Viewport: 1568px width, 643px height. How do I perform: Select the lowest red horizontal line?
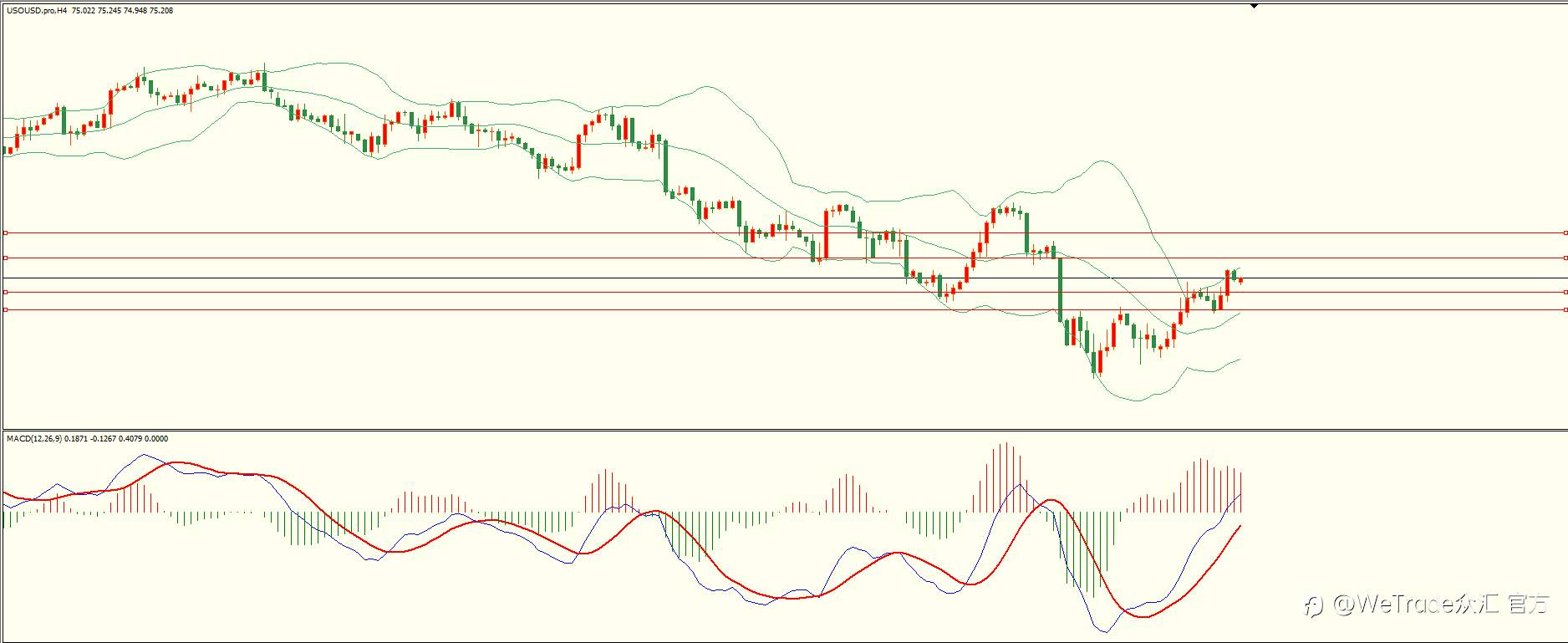click(784, 310)
